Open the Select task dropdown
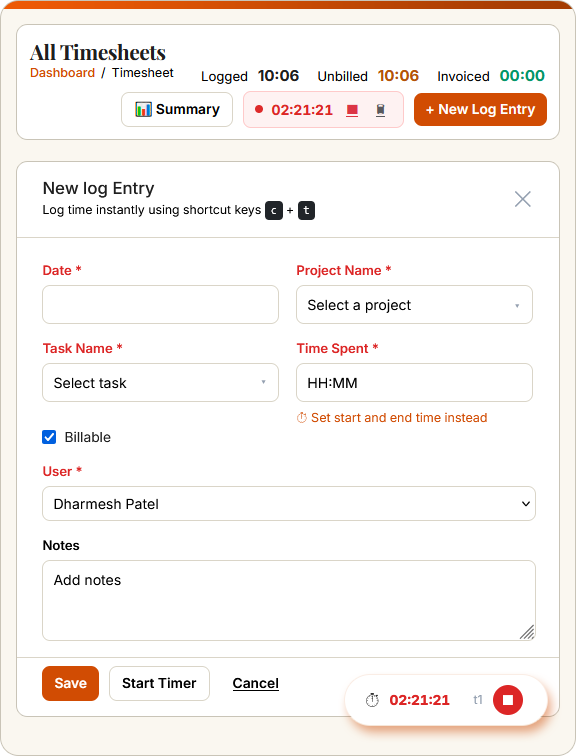The height and width of the screenshot is (756, 576). (161, 383)
